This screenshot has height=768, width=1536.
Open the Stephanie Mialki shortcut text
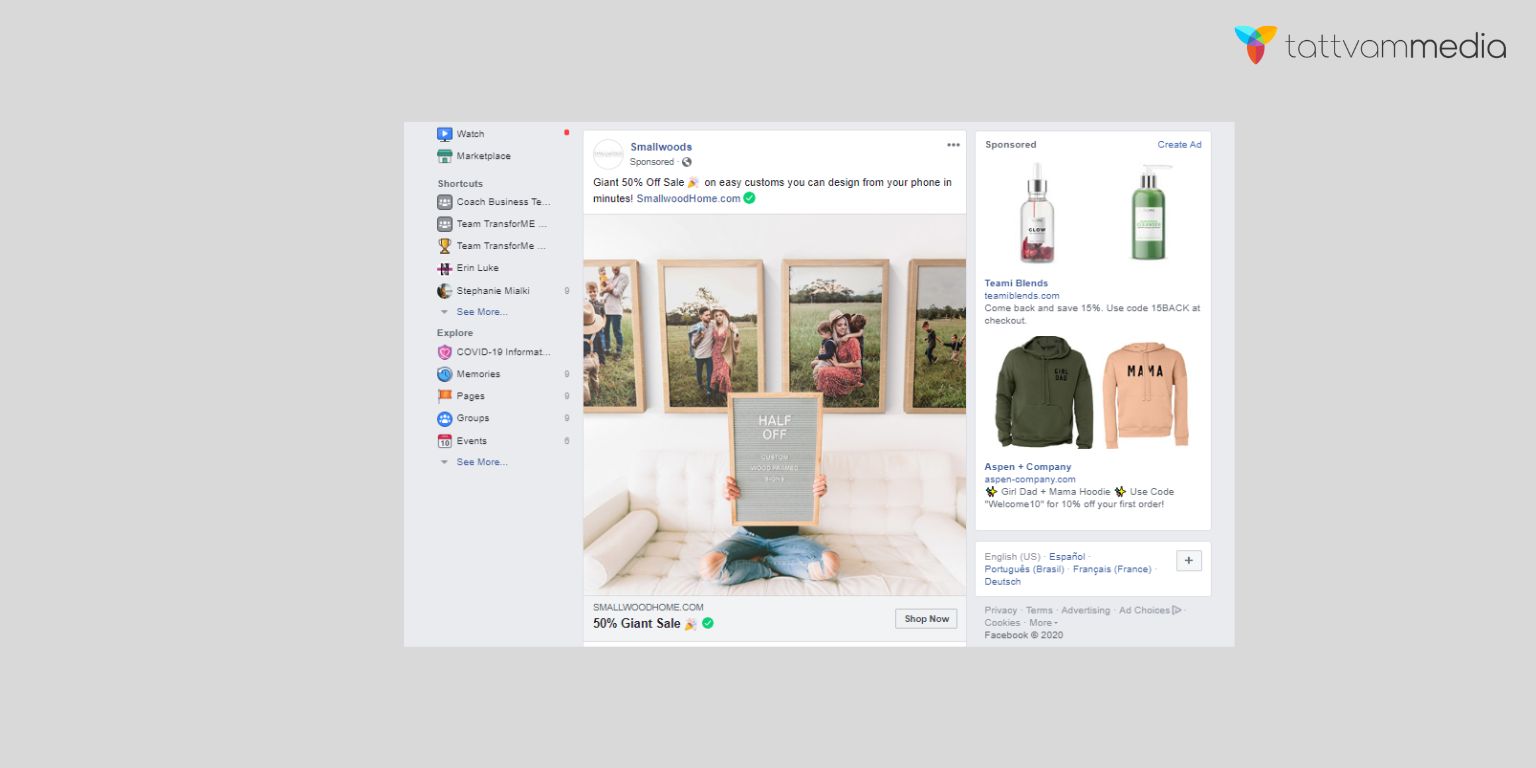click(x=493, y=291)
